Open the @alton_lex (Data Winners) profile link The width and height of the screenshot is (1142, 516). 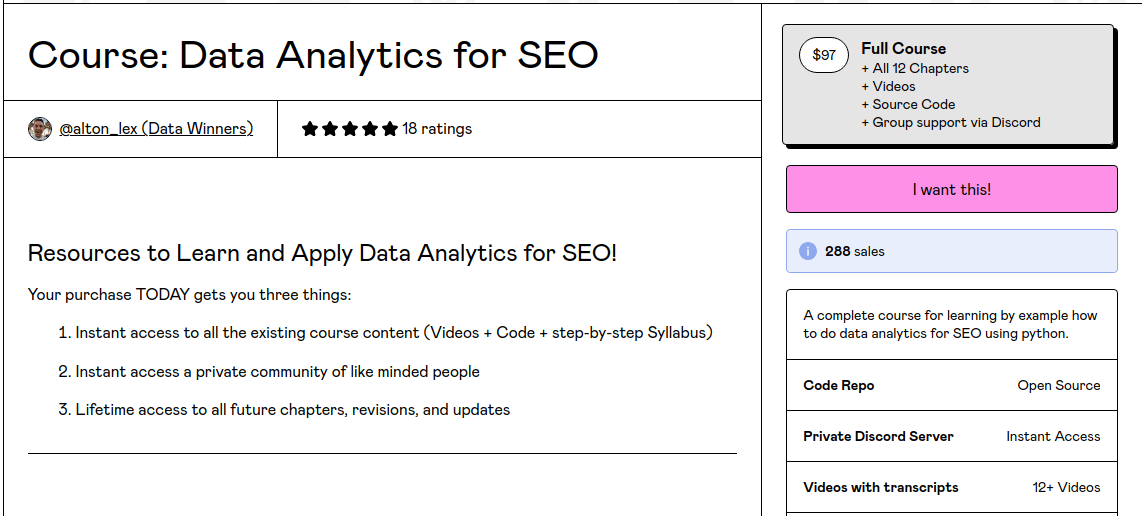pyautogui.click(x=156, y=129)
